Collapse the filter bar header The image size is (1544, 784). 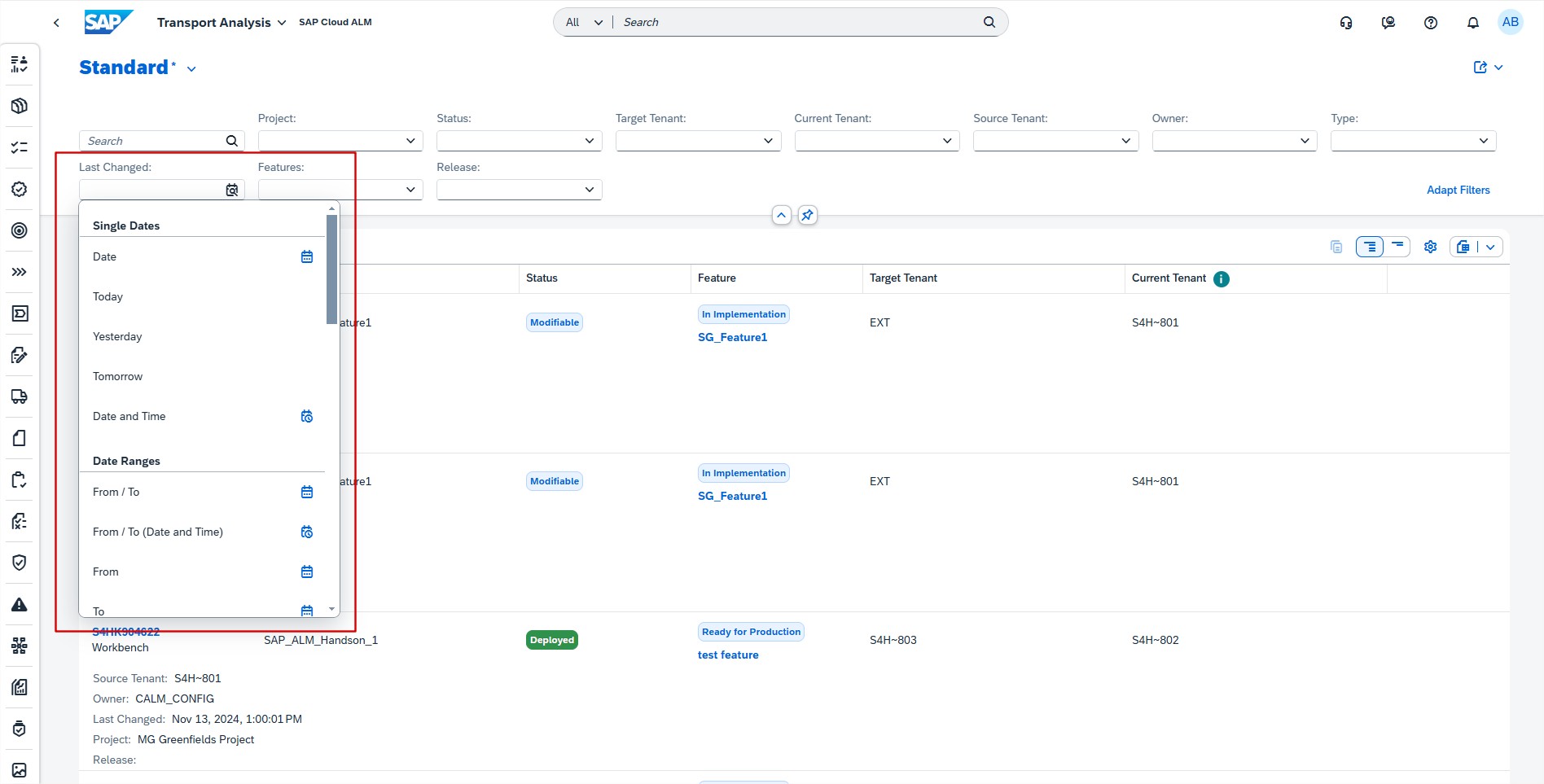click(781, 215)
